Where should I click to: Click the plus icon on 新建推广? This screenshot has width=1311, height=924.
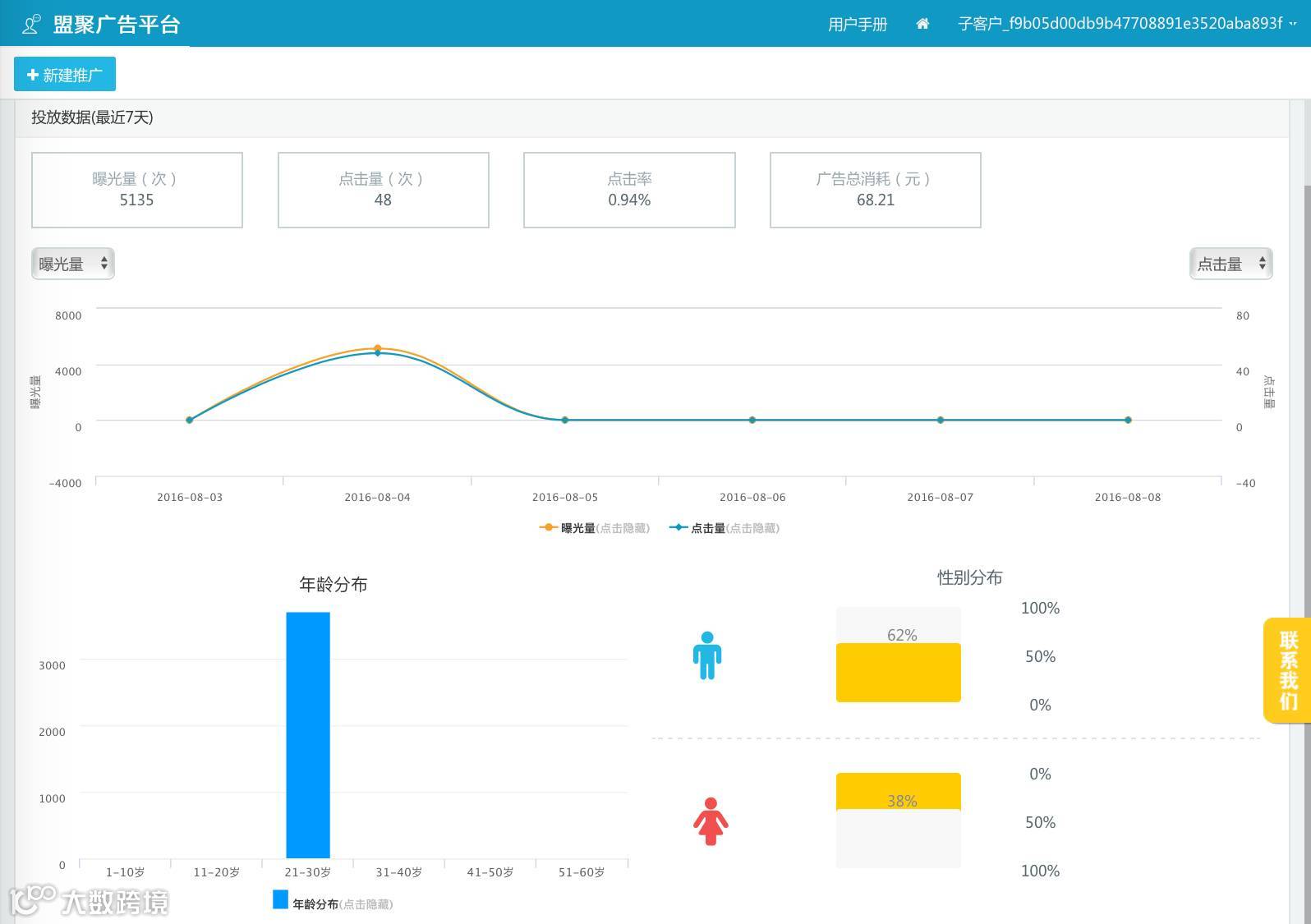33,75
